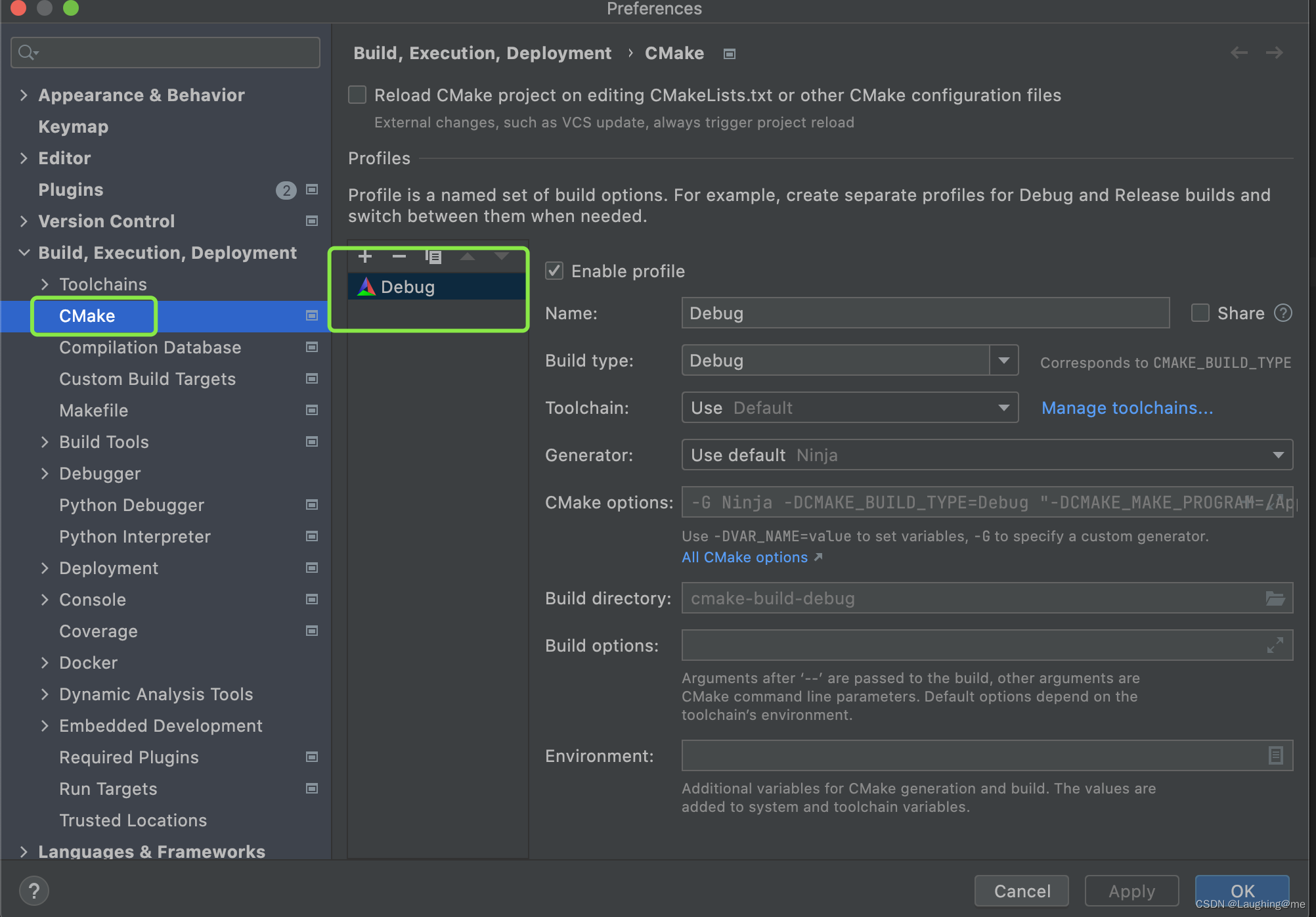Open Build, Execution, Deployment breadcrumb
The image size is (1316, 917).
(482, 53)
